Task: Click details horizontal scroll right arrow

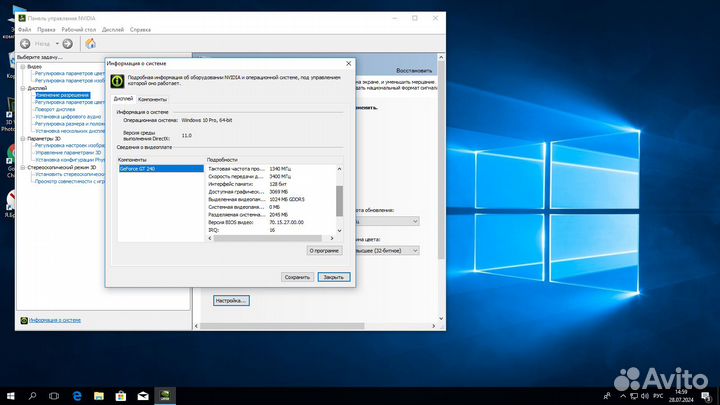Action: 332,238
